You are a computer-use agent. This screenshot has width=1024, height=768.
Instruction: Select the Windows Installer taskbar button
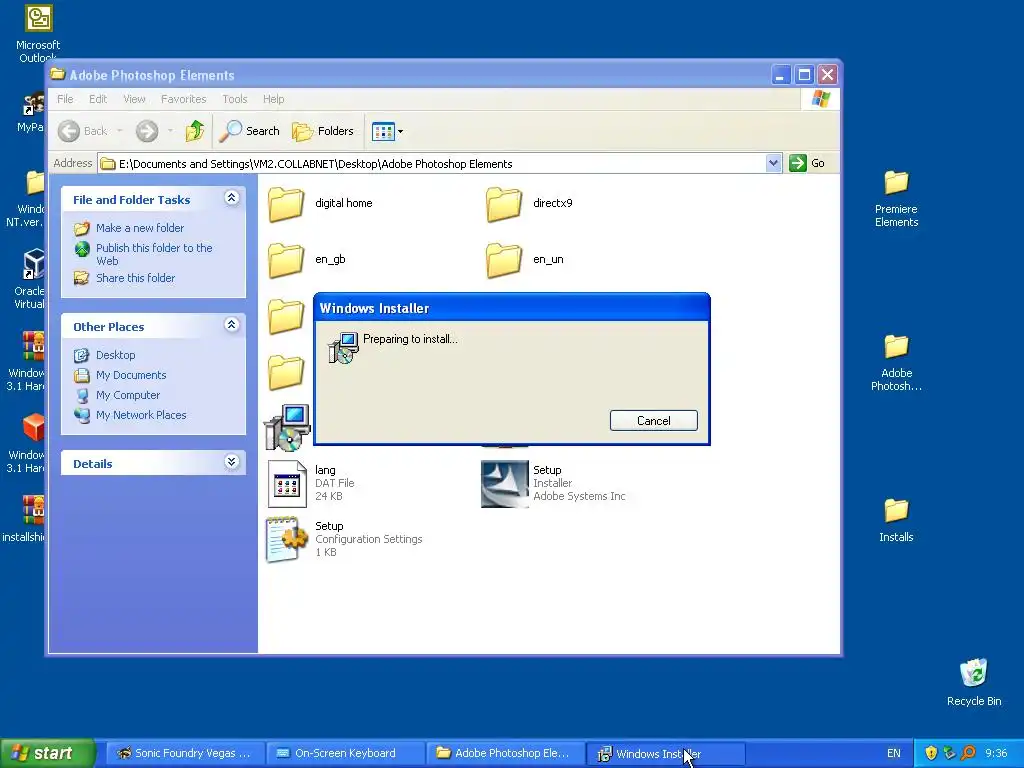click(x=665, y=754)
